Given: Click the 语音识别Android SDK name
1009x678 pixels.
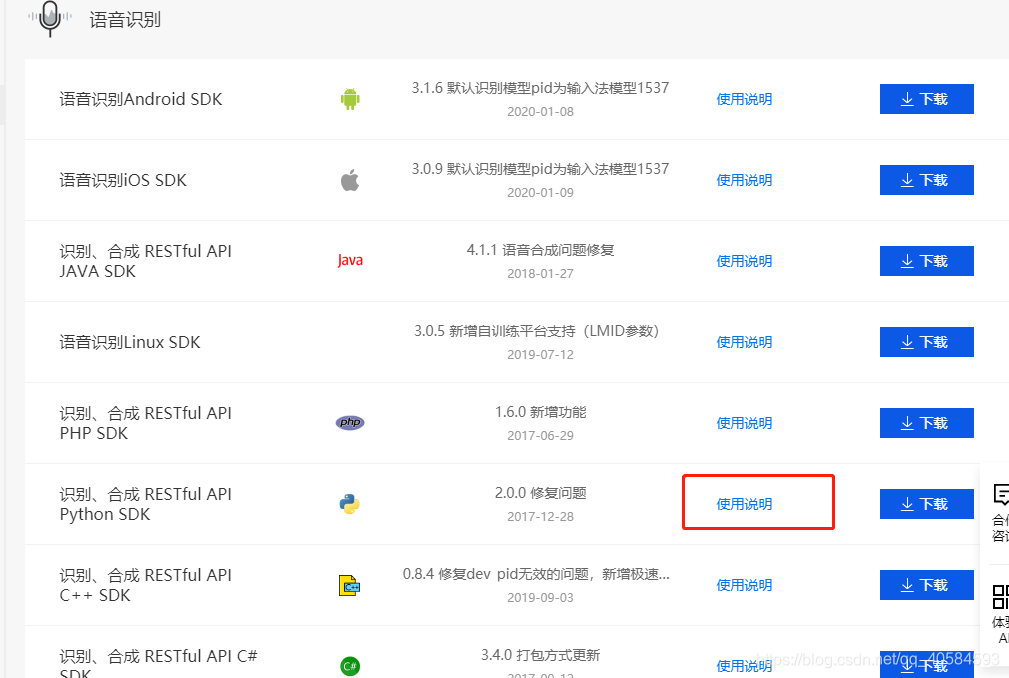Looking at the screenshot, I should pos(141,99).
